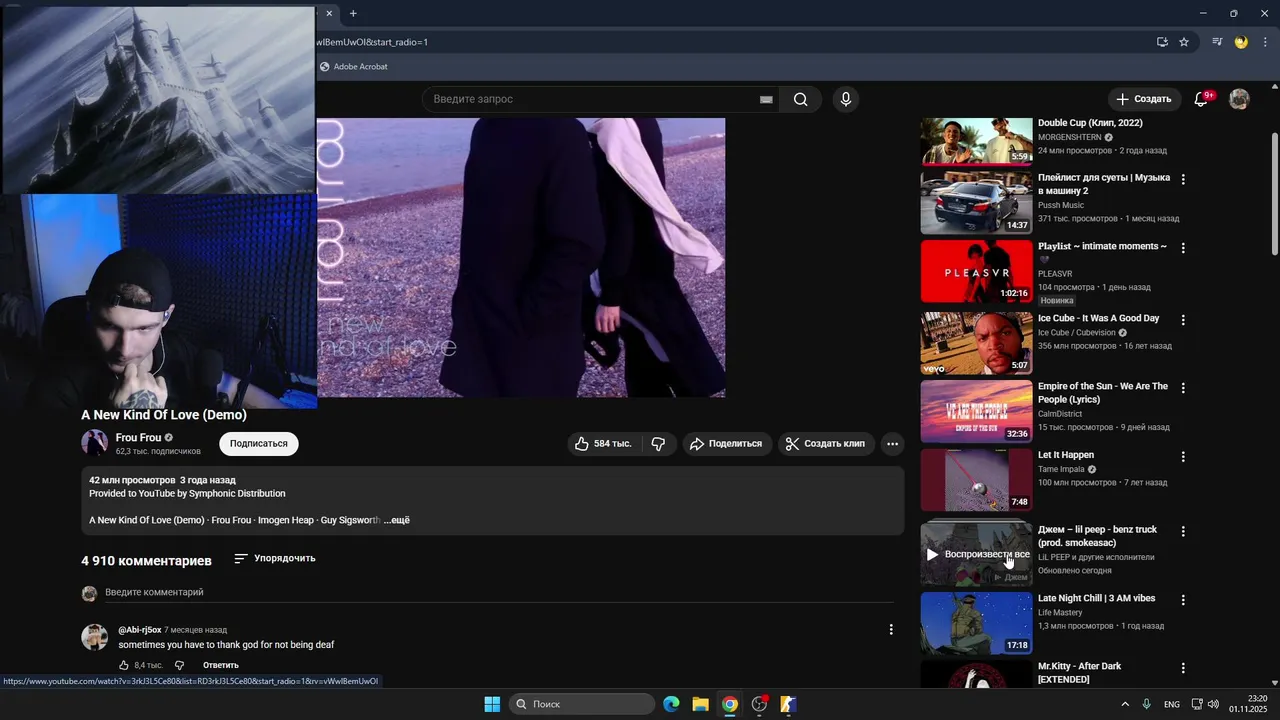Viewport: 1280px width, 720px height.
Task: Click the Поделиться share button
Action: pos(727,443)
